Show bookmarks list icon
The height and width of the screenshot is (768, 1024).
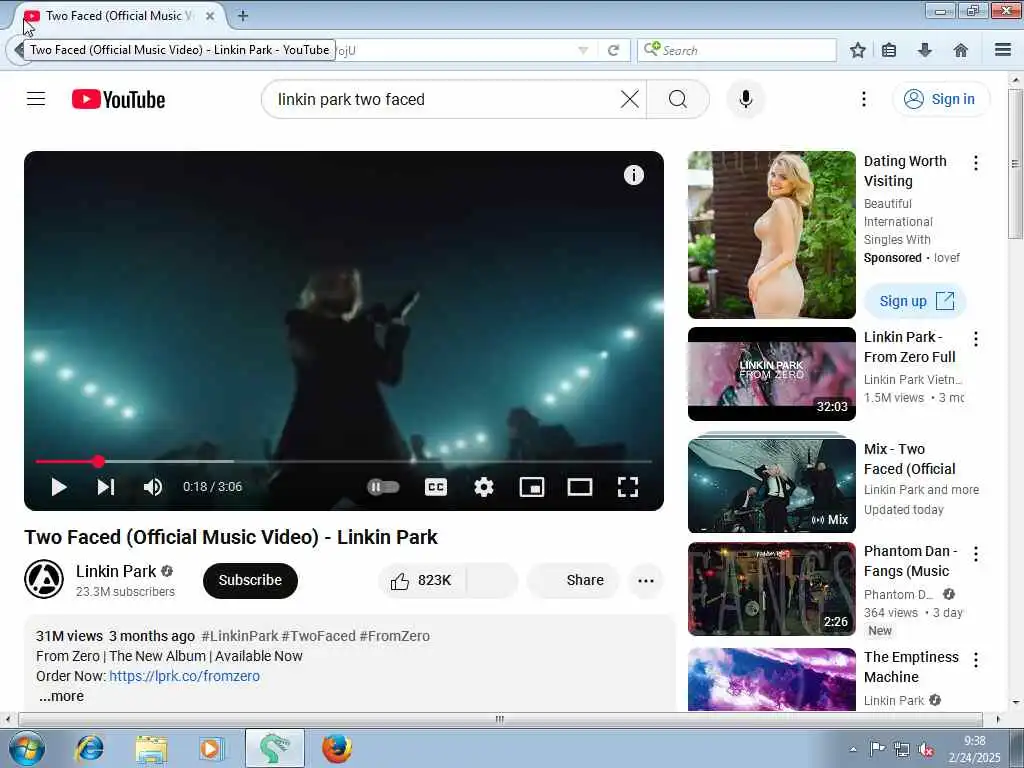pos(889,50)
